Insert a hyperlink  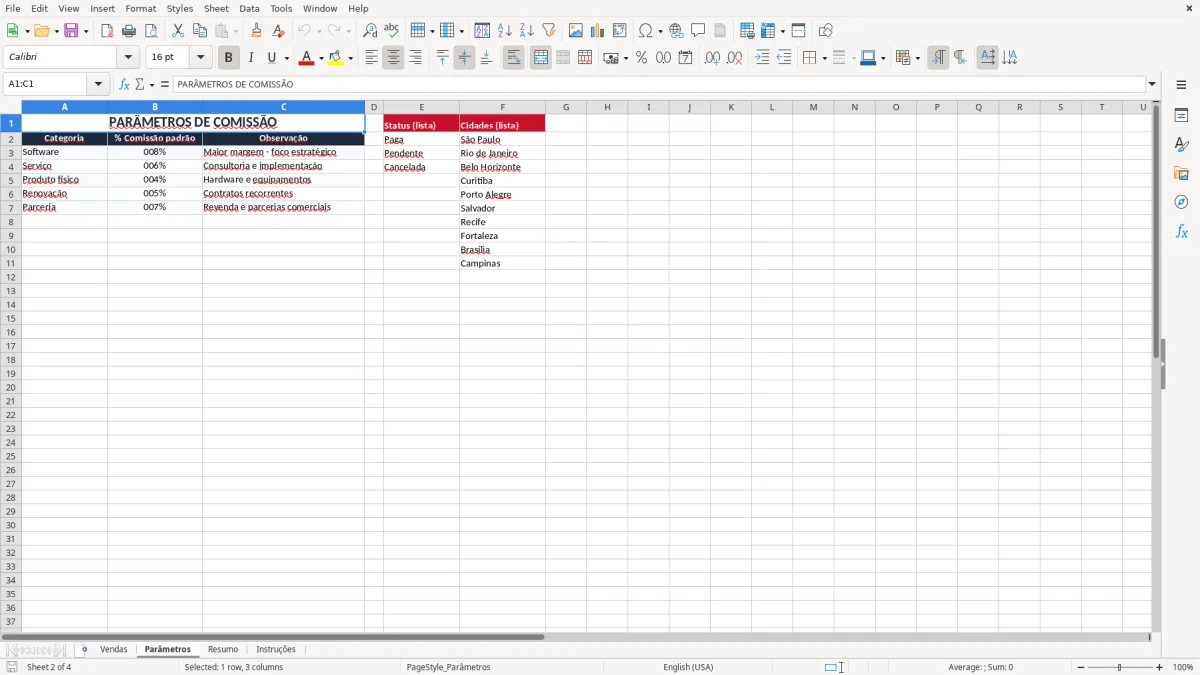676,31
